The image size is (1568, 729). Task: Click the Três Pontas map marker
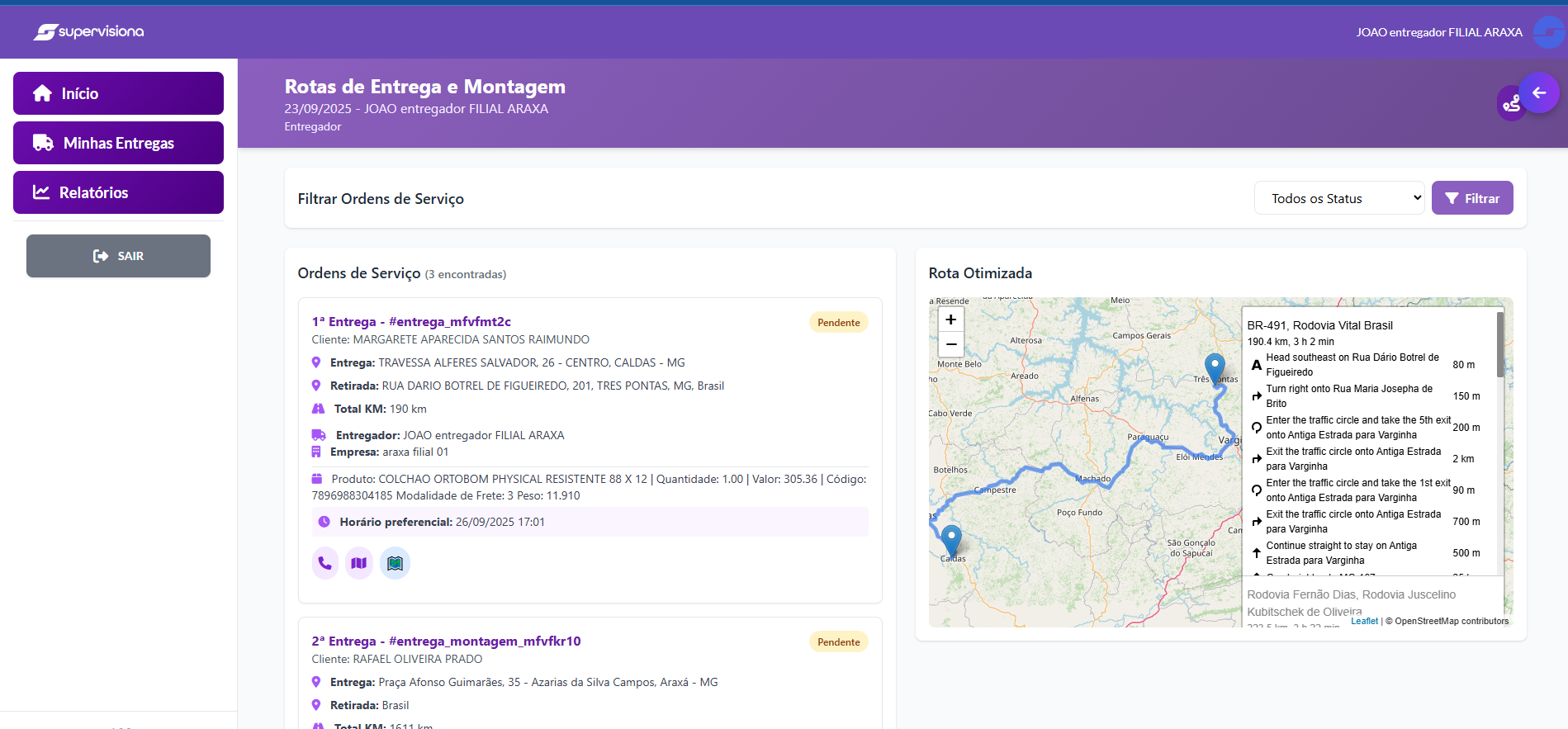(1215, 367)
